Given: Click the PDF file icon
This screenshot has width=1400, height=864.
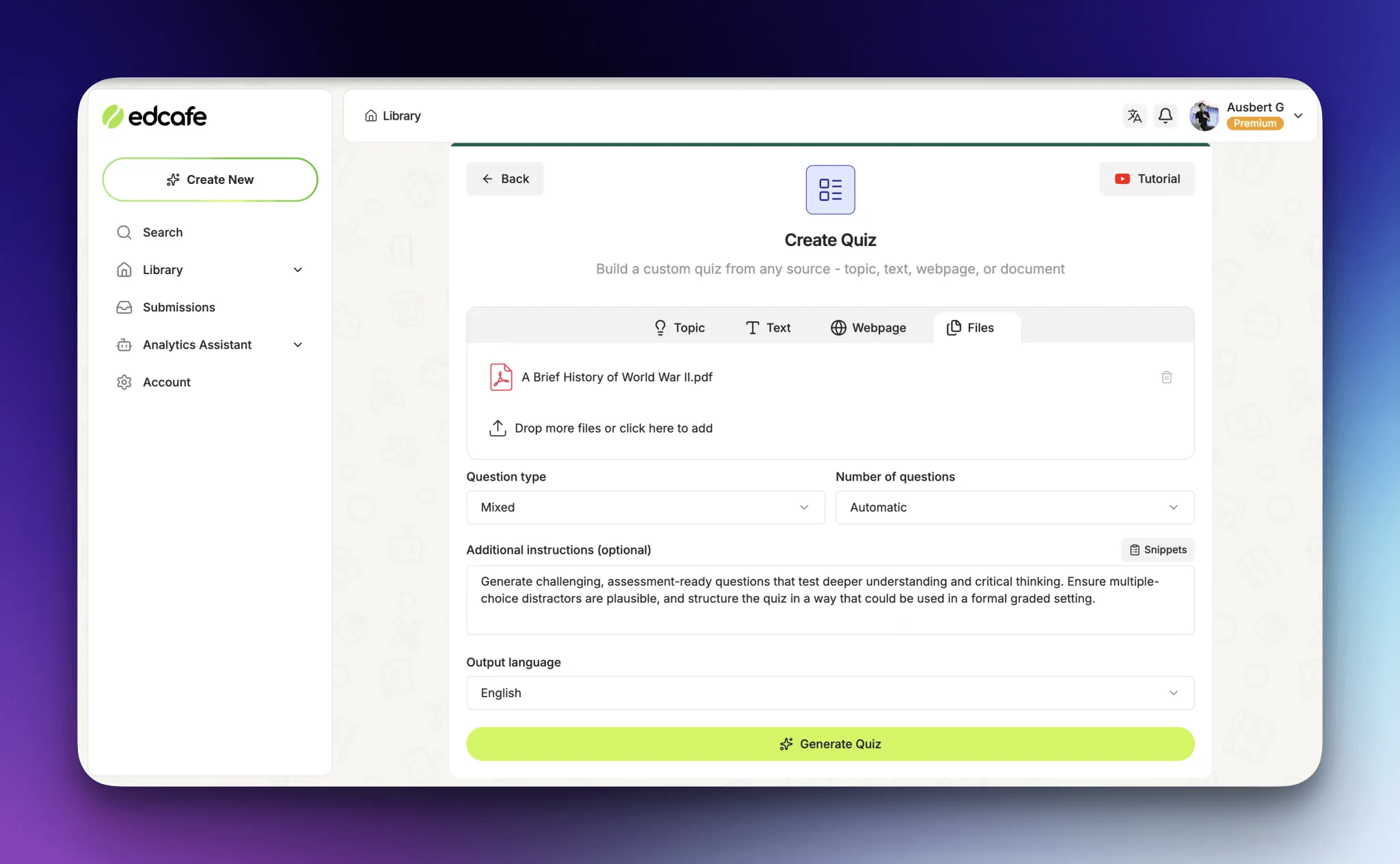Looking at the screenshot, I should 501,377.
